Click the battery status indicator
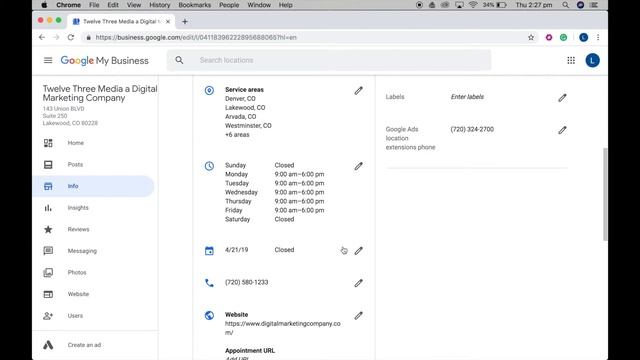The image size is (640, 360). [495, 5]
